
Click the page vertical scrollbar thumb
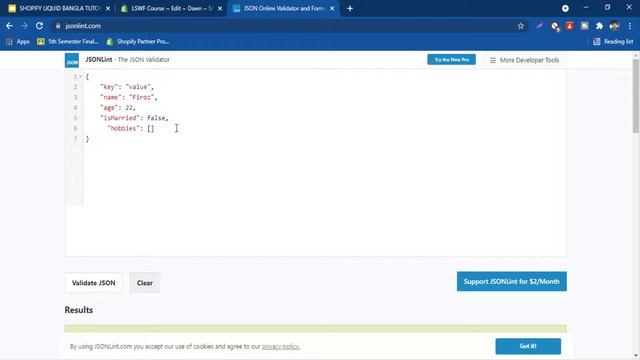[636, 96]
